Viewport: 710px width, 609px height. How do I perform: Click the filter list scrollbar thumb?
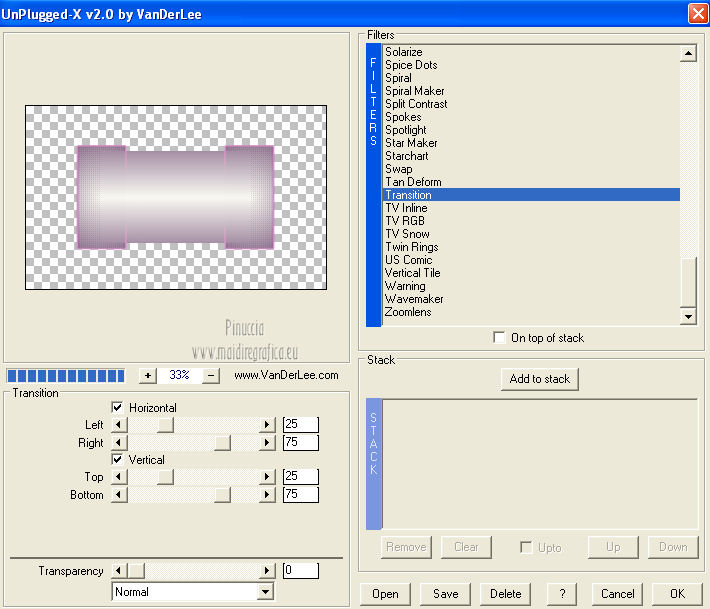click(x=688, y=283)
